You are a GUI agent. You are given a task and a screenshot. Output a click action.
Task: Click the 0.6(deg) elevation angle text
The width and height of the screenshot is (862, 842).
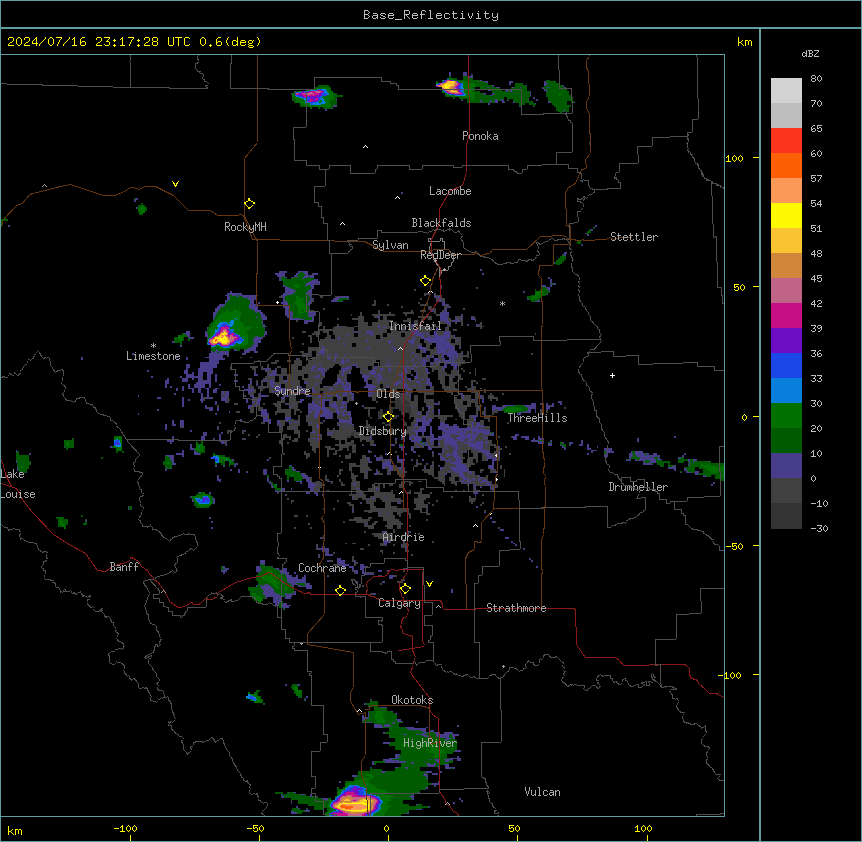(230, 42)
